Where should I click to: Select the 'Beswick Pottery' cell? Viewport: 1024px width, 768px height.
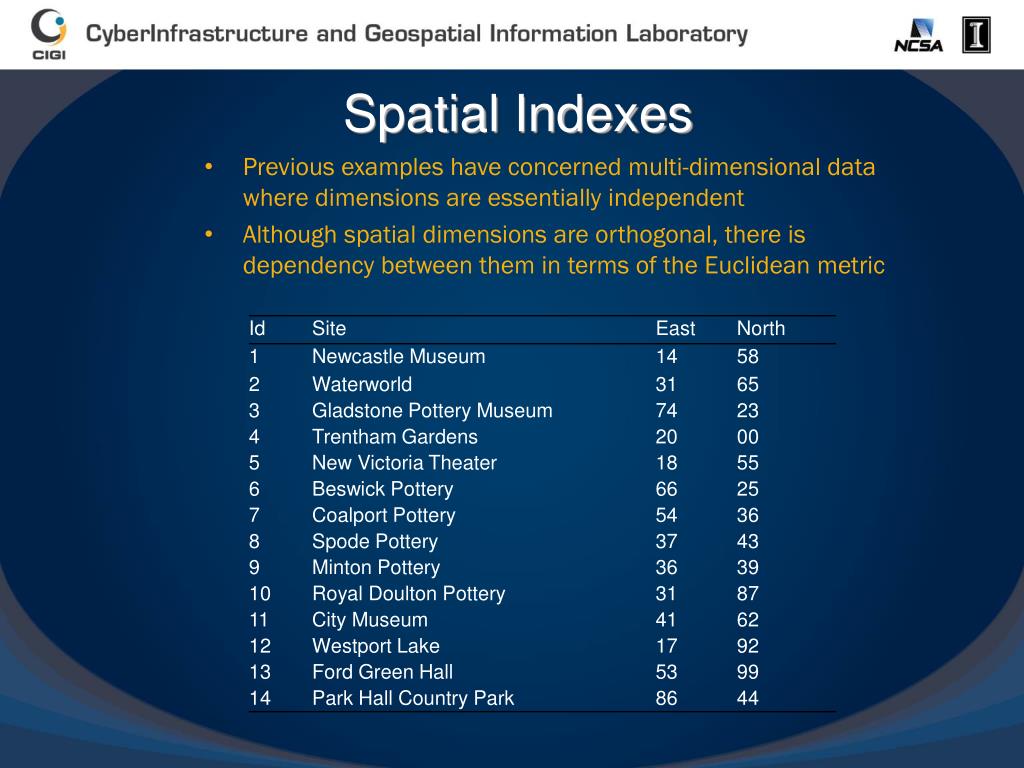pyautogui.click(x=383, y=489)
